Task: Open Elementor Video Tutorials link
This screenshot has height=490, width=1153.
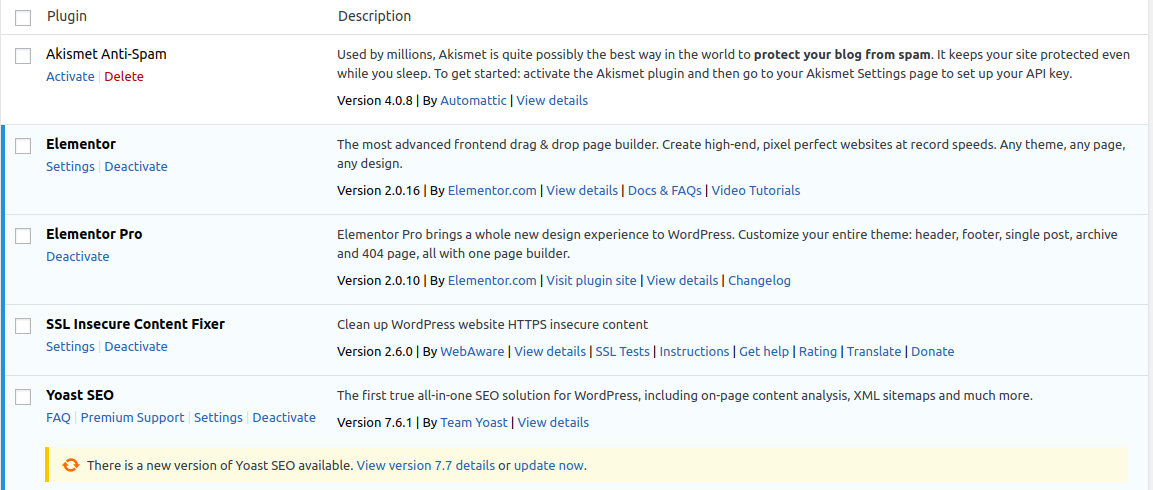Action: point(756,191)
